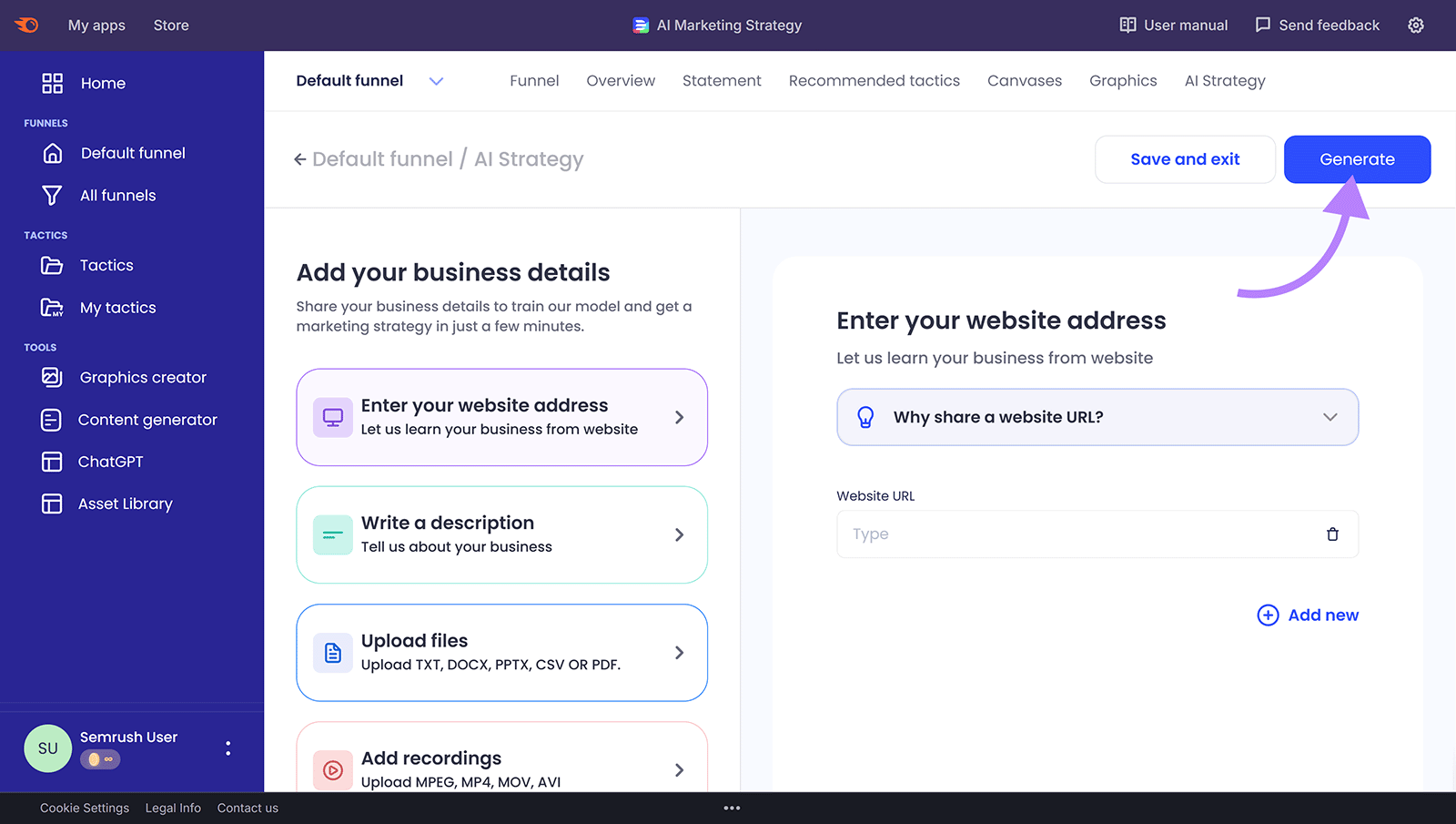Click Send feedback in top bar
The height and width of the screenshot is (824, 1456).
pyautogui.click(x=1318, y=25)
